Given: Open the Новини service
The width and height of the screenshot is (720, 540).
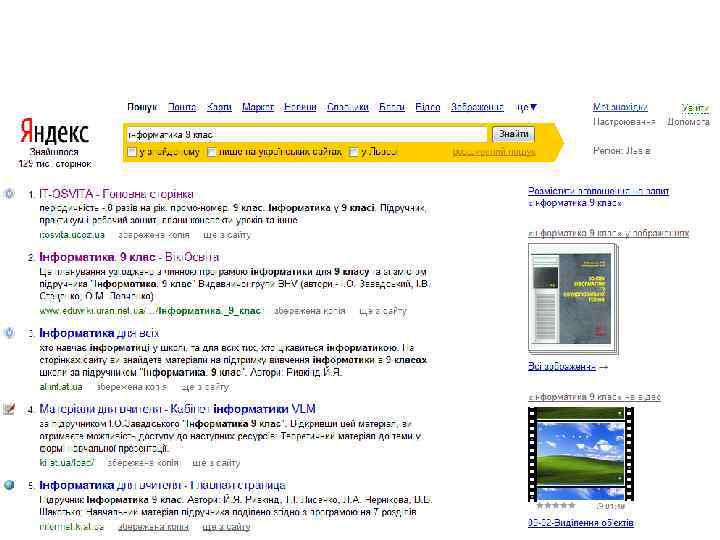Looking at the screenshot, I should coord(300,107).
